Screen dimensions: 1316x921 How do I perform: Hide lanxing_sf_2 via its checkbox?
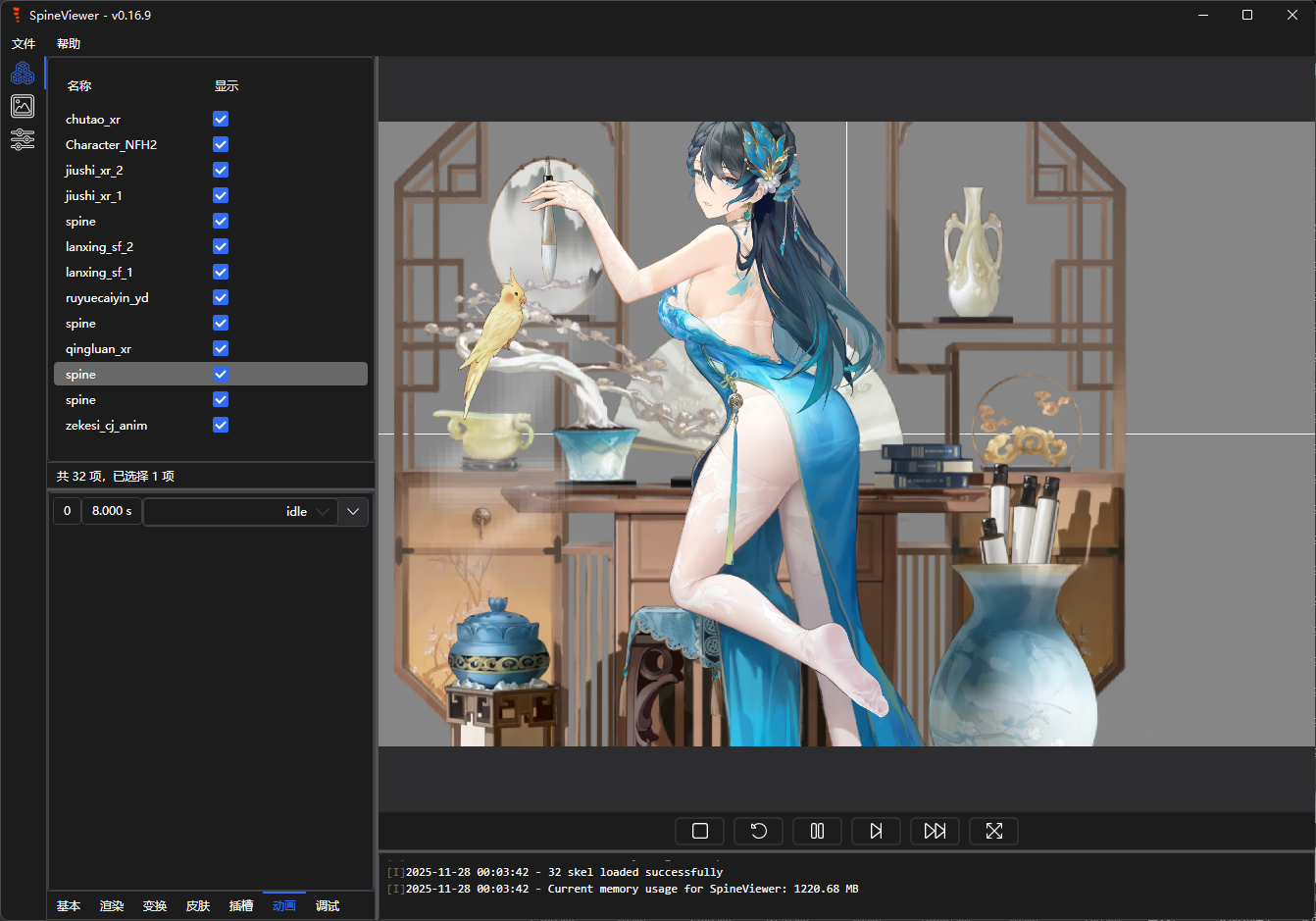point(221,246)
